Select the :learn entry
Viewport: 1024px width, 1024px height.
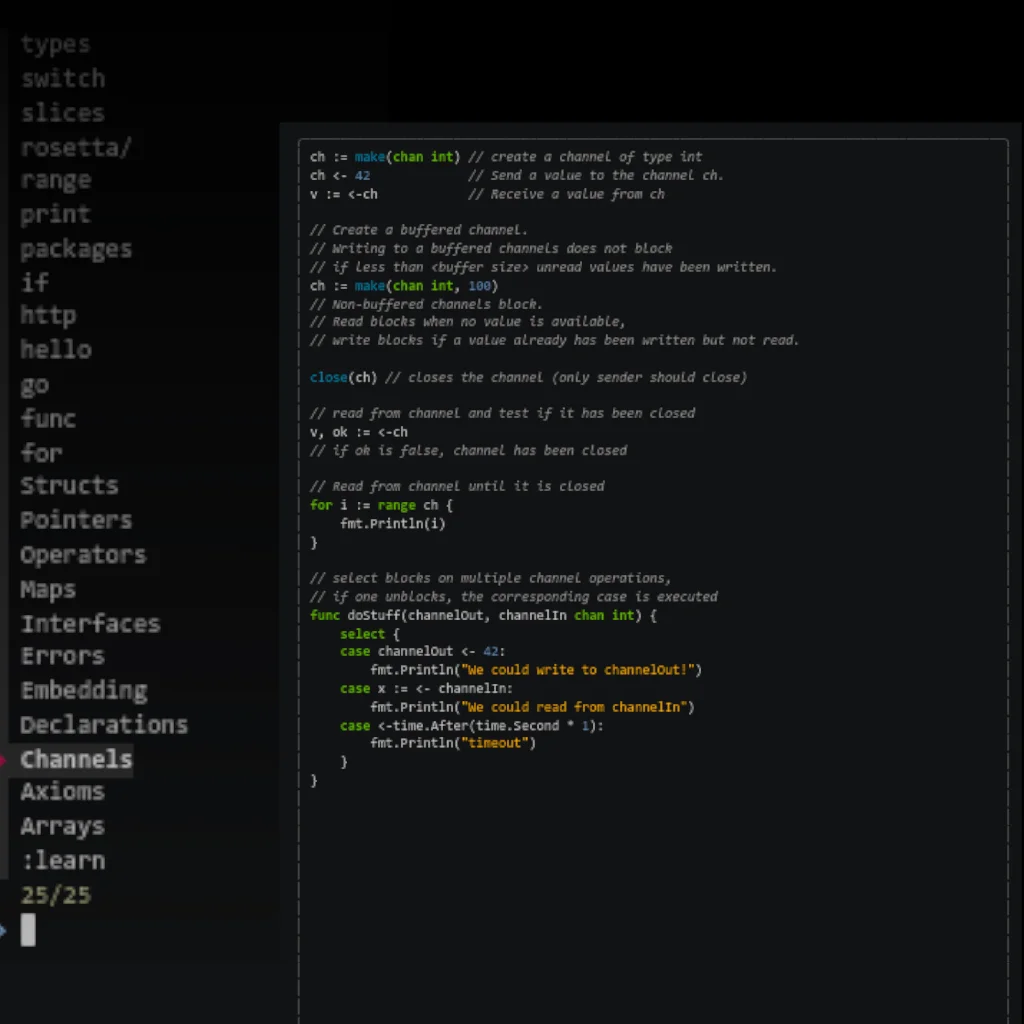click(x=62, y=860)
